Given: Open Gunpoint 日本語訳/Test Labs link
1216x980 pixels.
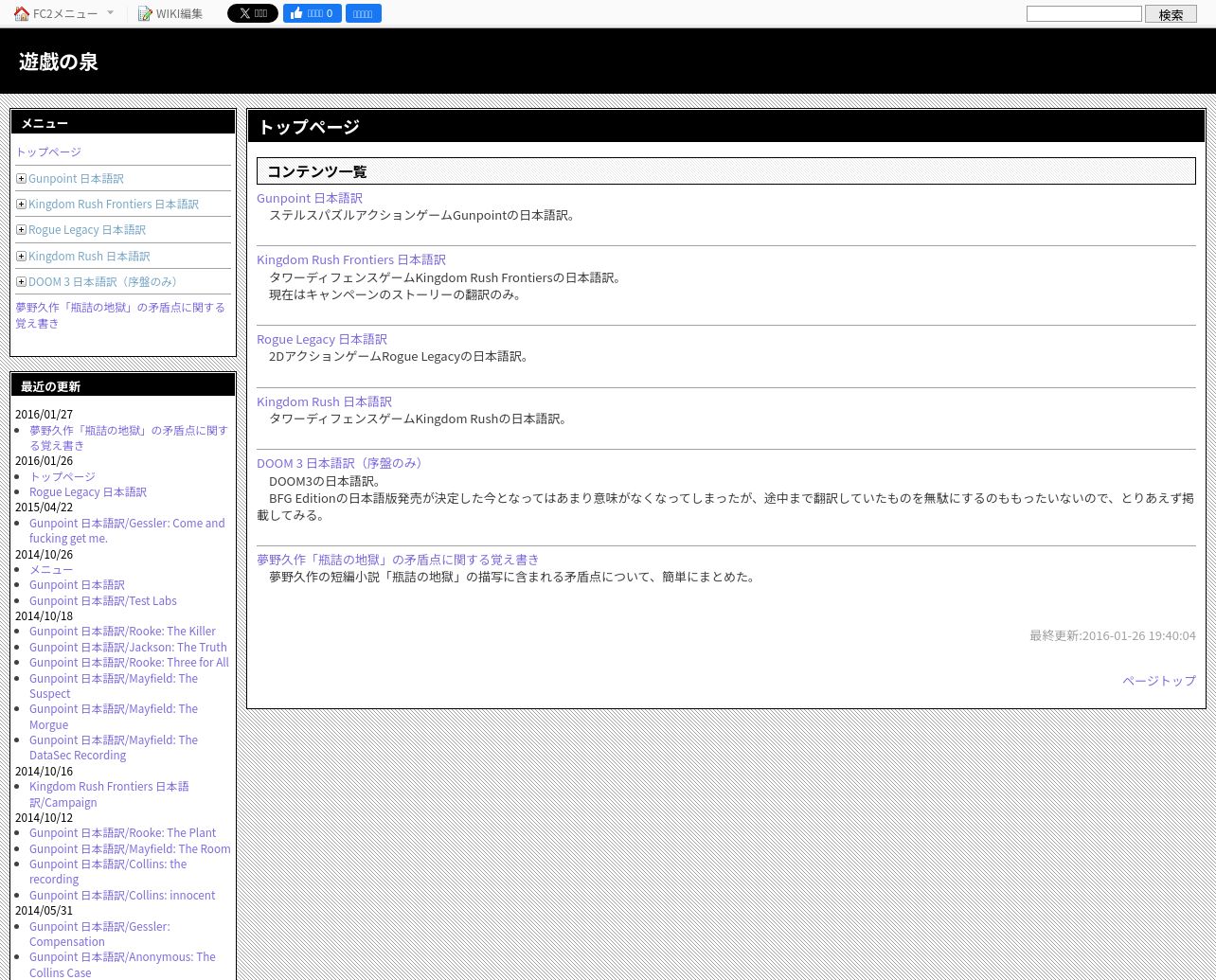Looking at the screenshot, I should click(103, 600).
